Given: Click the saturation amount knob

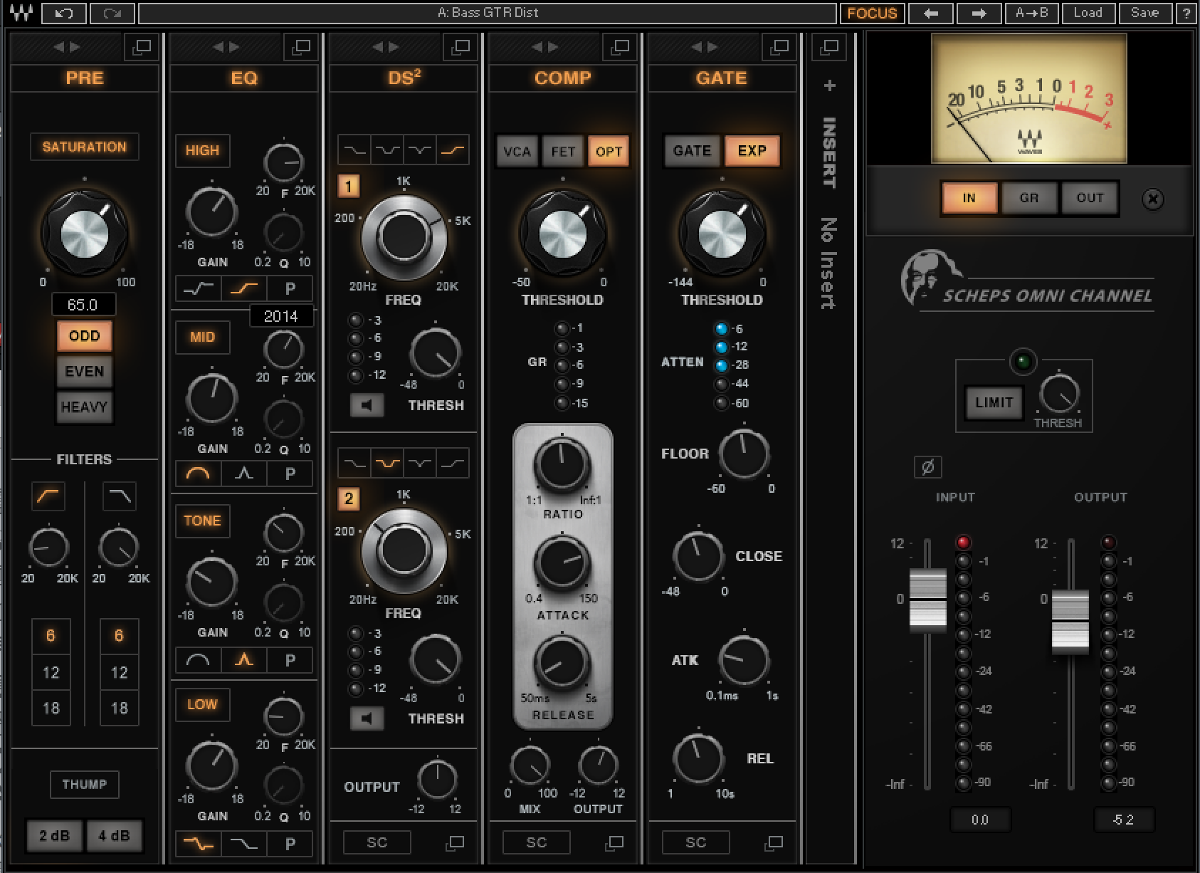Looking at the screenshot, I should coord(85,232).
